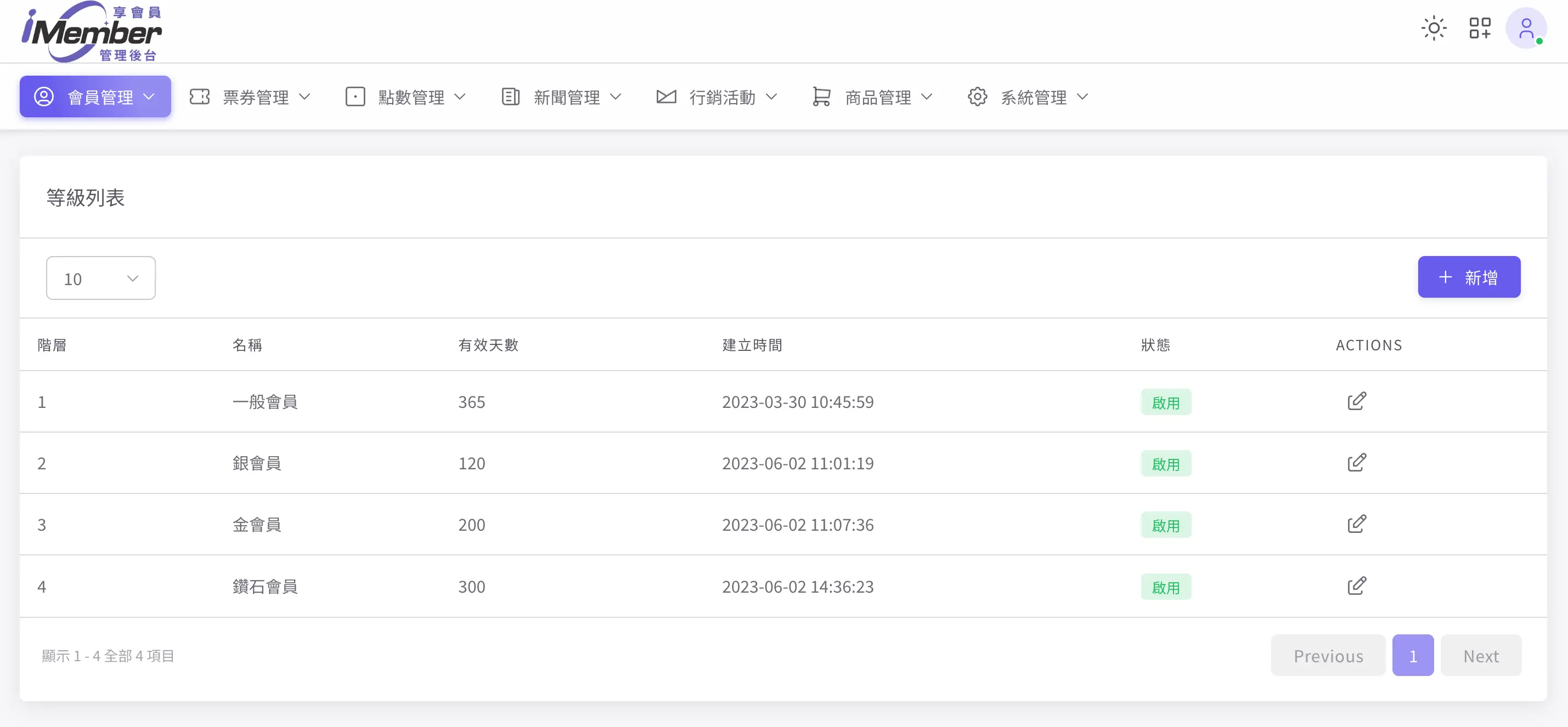Edit the 一般會員 level row

(1356, 401)
